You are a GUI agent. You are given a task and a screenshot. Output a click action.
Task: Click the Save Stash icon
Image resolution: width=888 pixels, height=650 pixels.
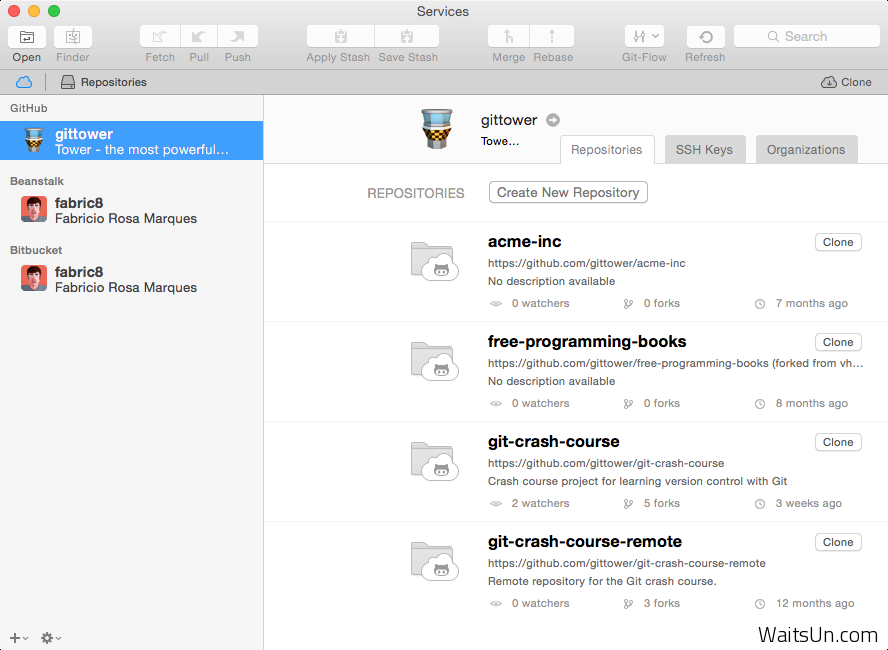coord(407,37)
